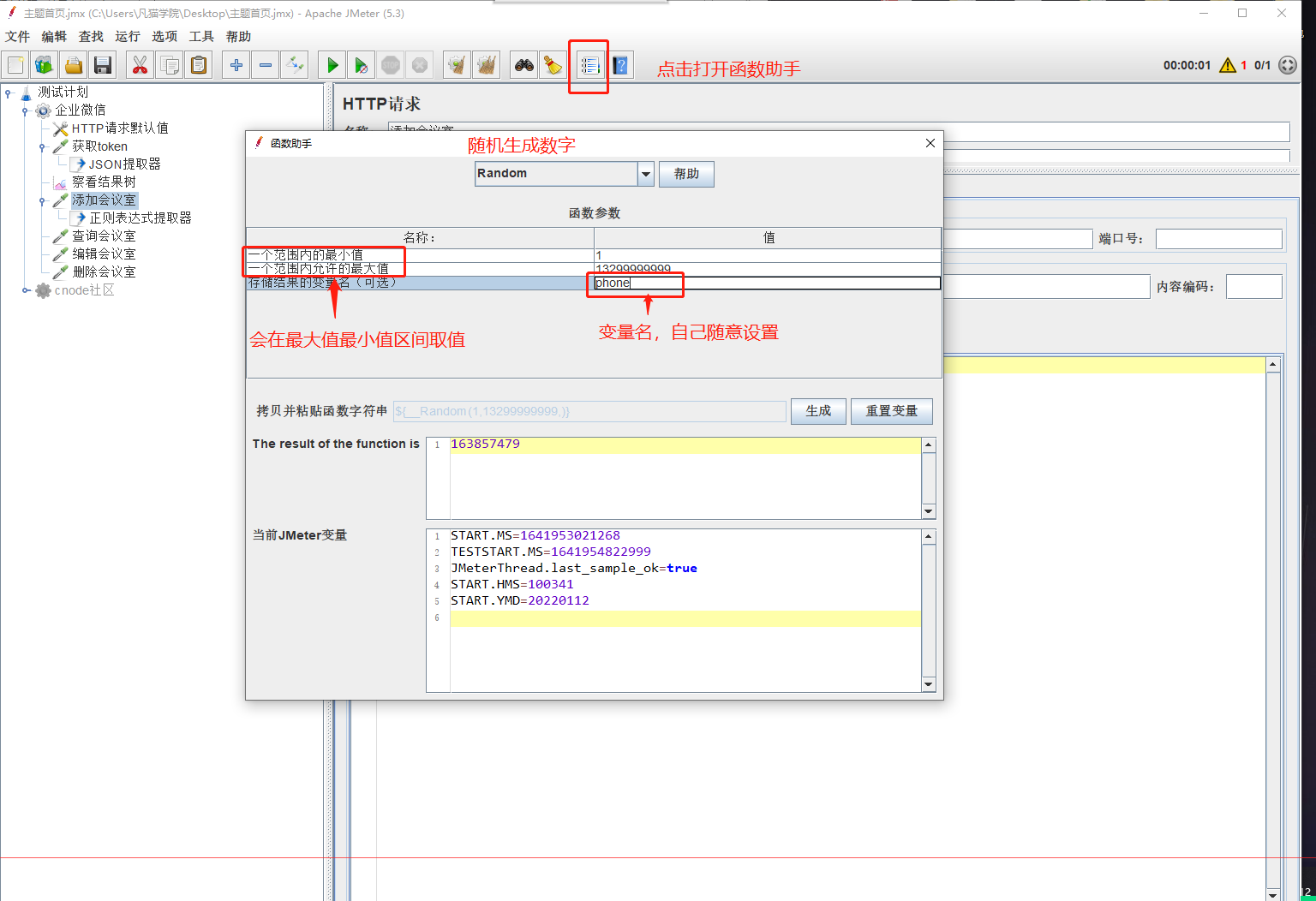Click the minimum value cell containing 1
Viewport: 1316px width, 901px height.
point(767,255)
